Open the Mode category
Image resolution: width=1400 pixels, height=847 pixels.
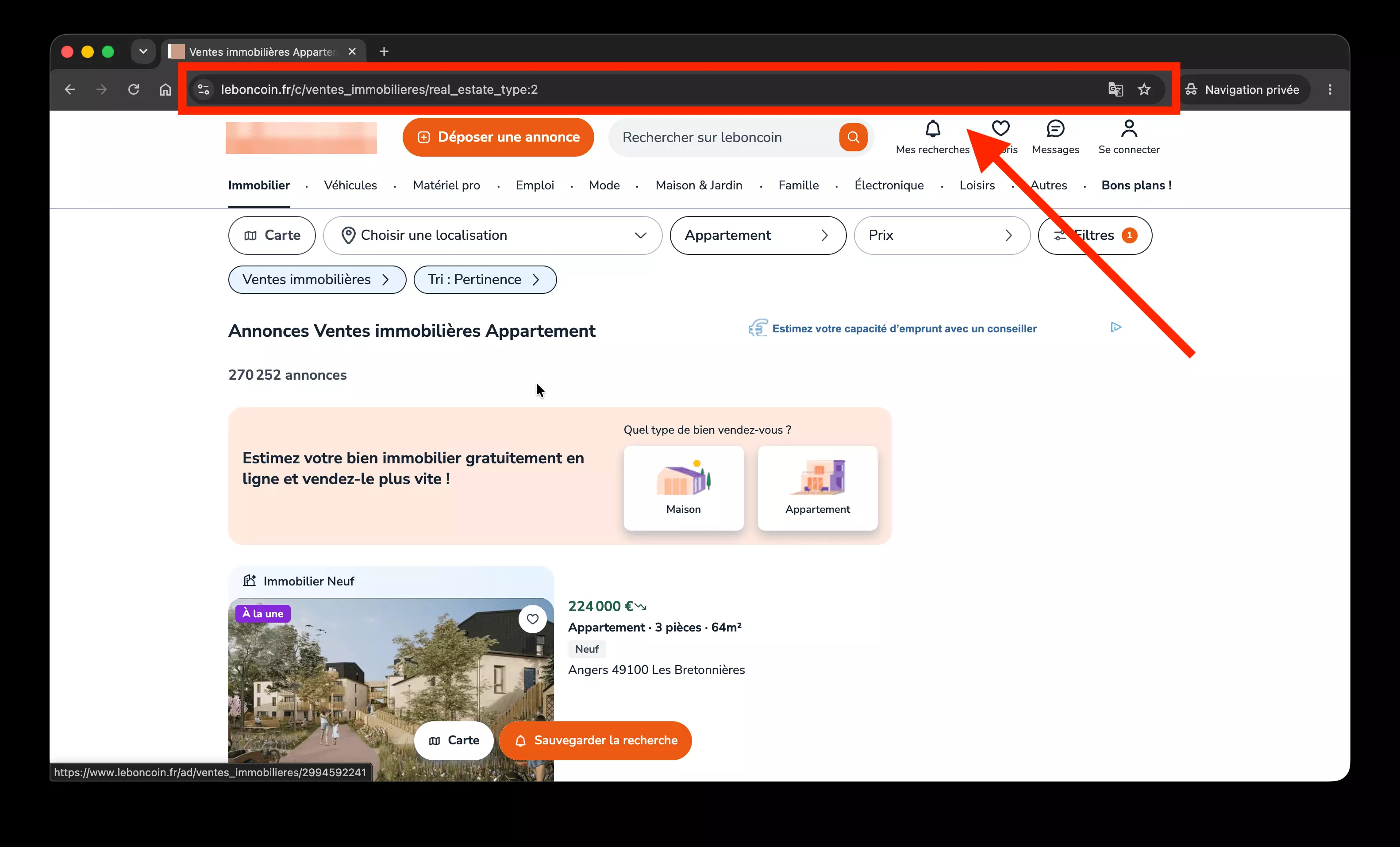[x=604, y=185]
